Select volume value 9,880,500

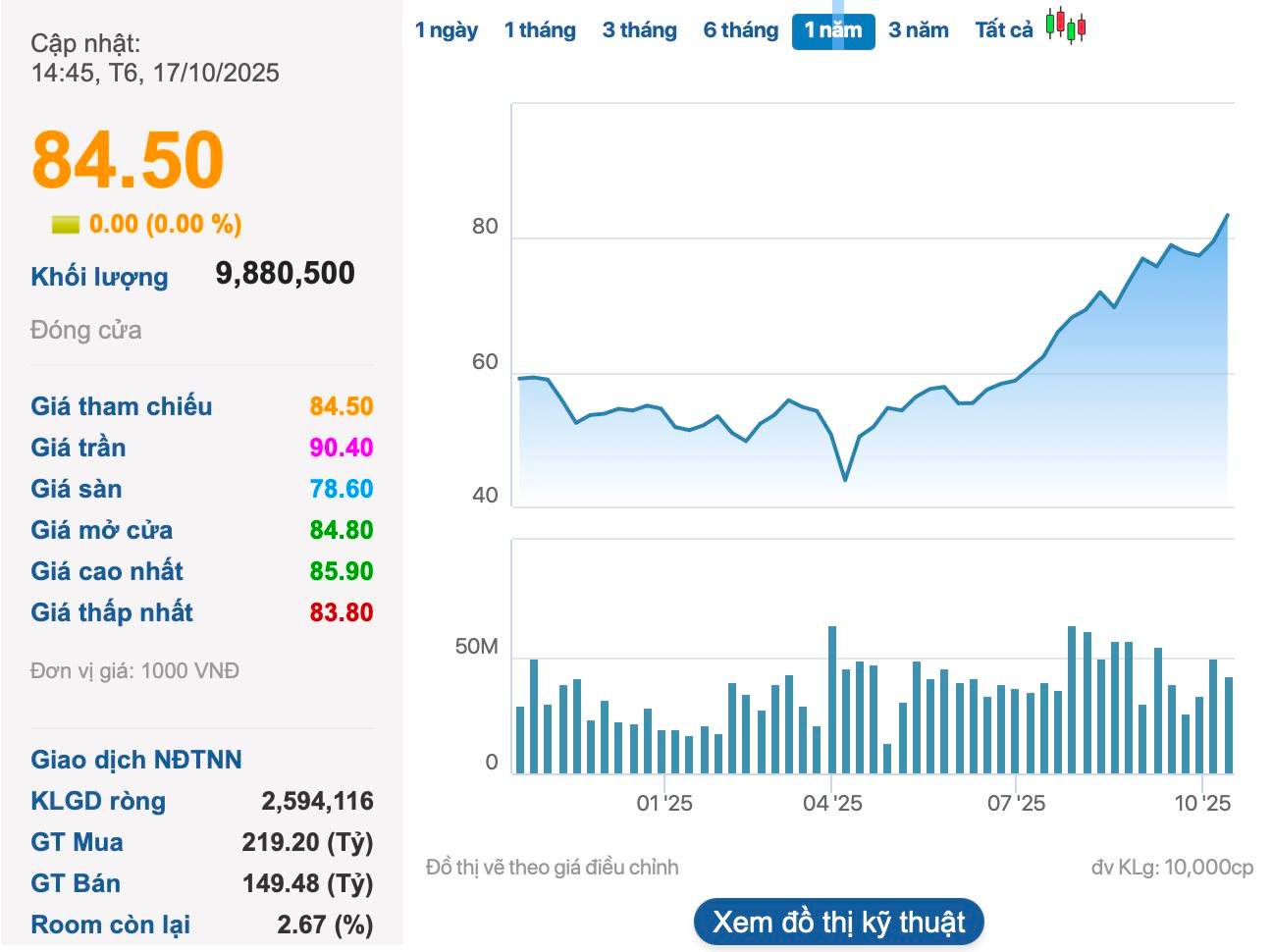coord(286,273)
